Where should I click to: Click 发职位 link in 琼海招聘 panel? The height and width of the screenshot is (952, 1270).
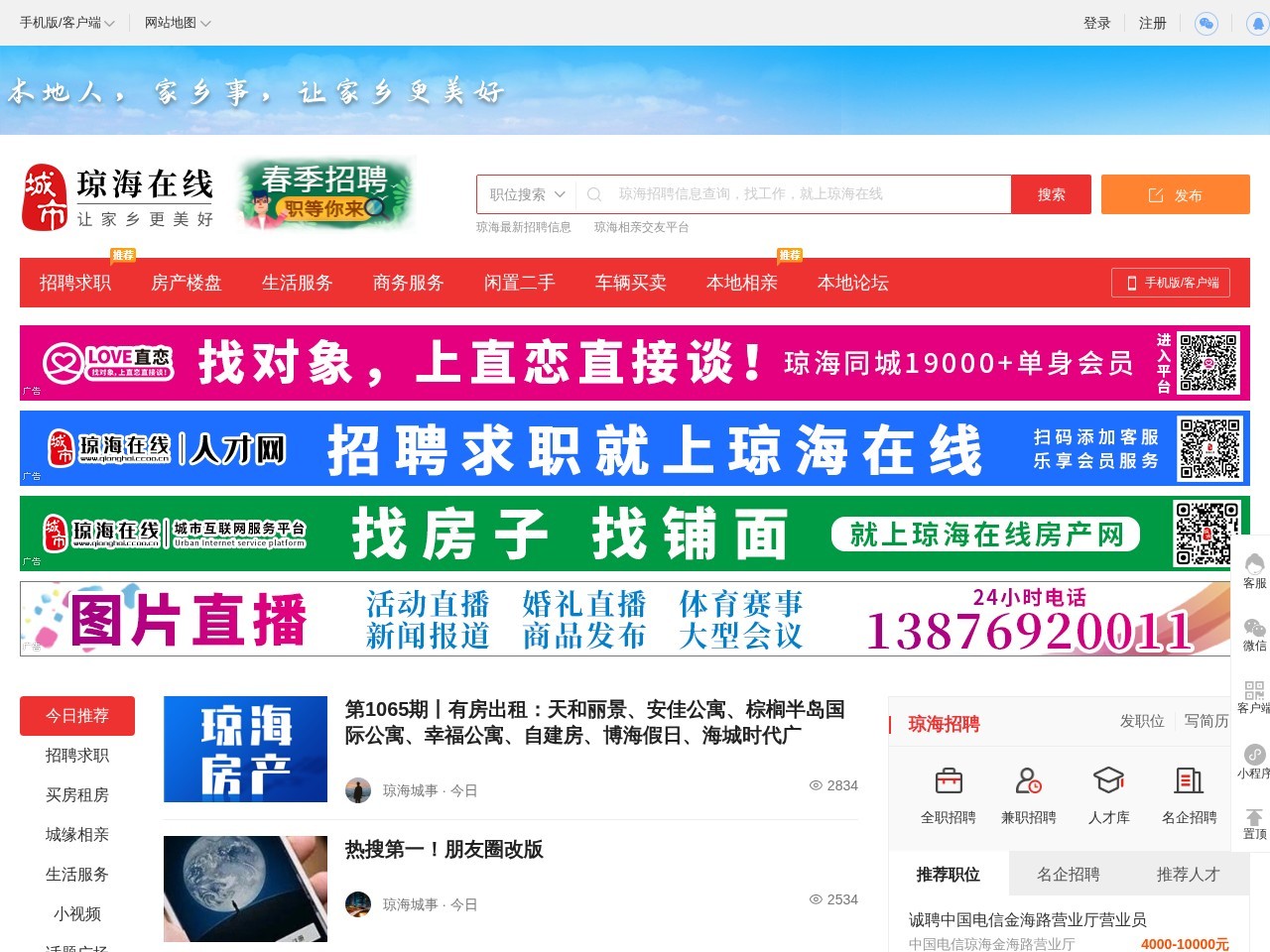[x=1142, y=721]
